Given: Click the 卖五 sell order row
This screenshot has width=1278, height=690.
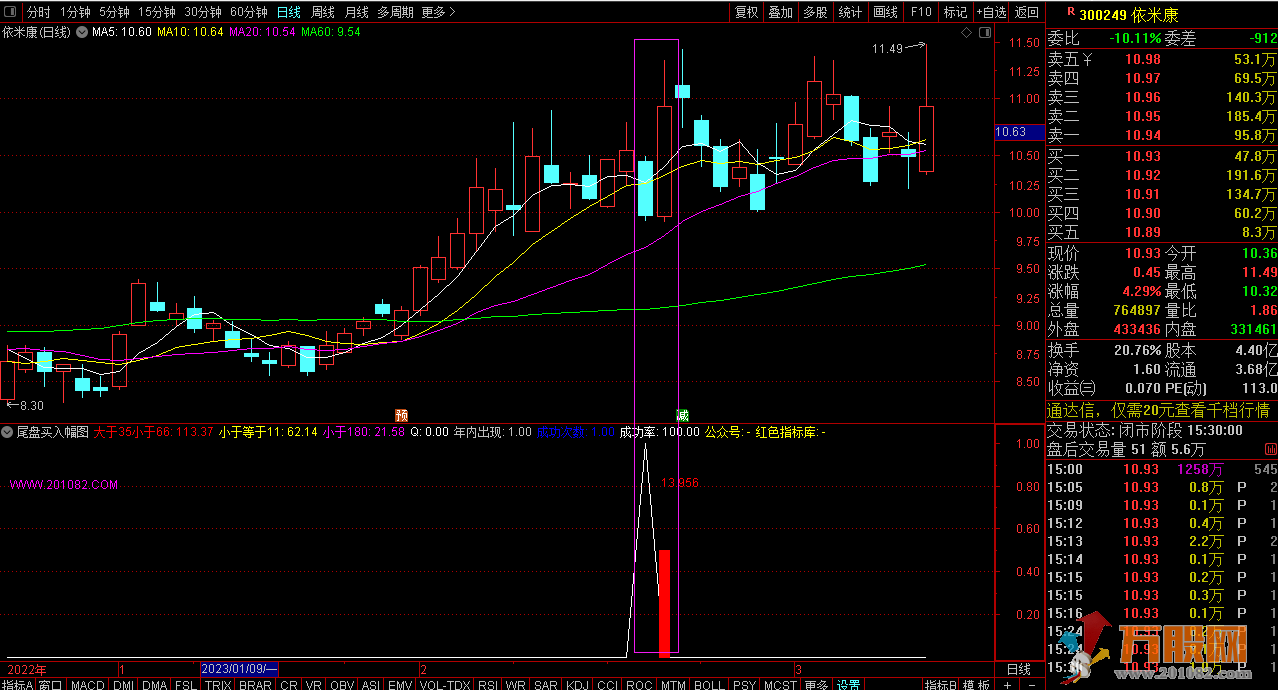Looking at the screenshot, I should [x=1161, y=60].
